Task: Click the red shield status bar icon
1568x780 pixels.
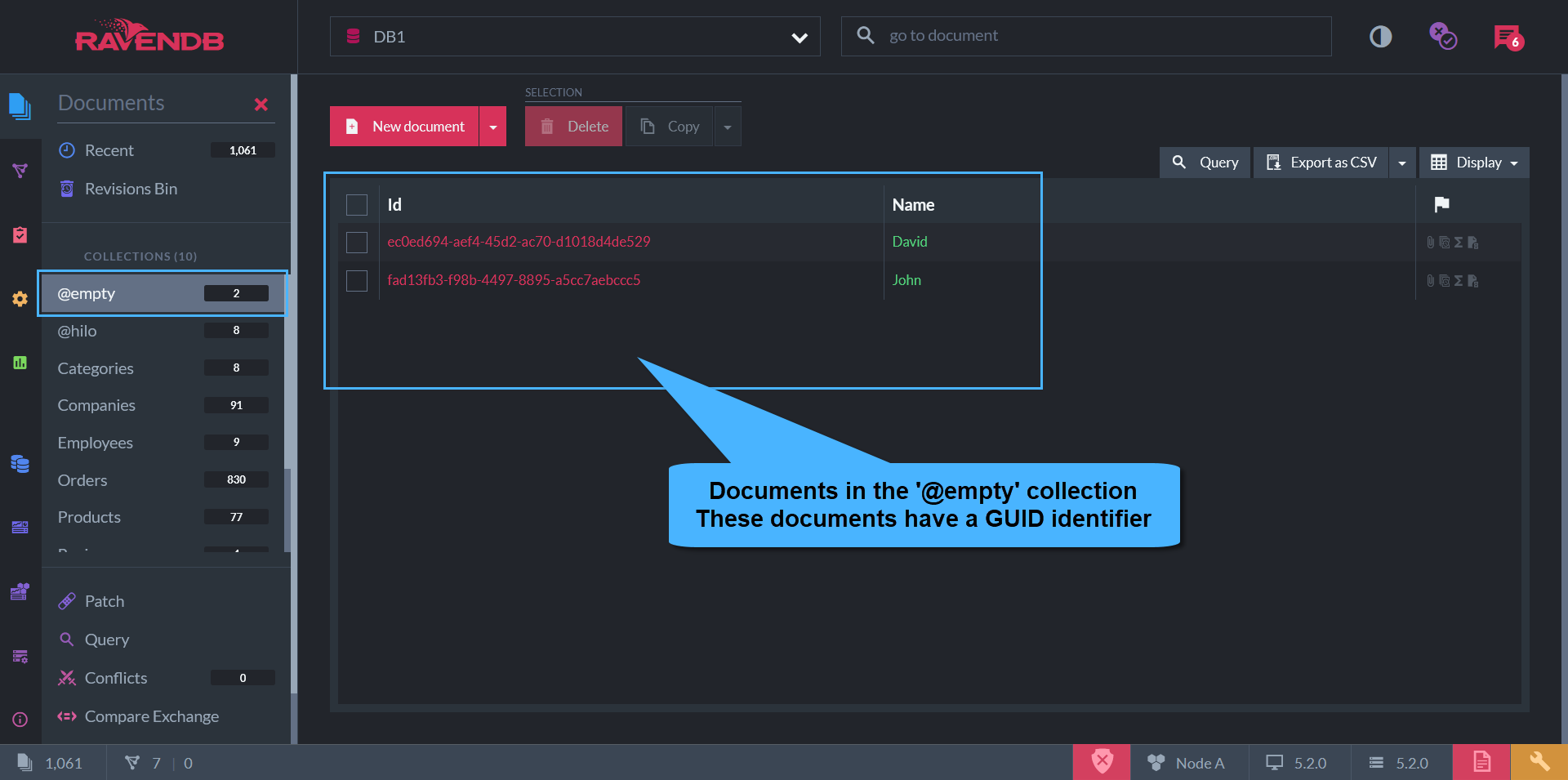Action: coord(1102,762)
